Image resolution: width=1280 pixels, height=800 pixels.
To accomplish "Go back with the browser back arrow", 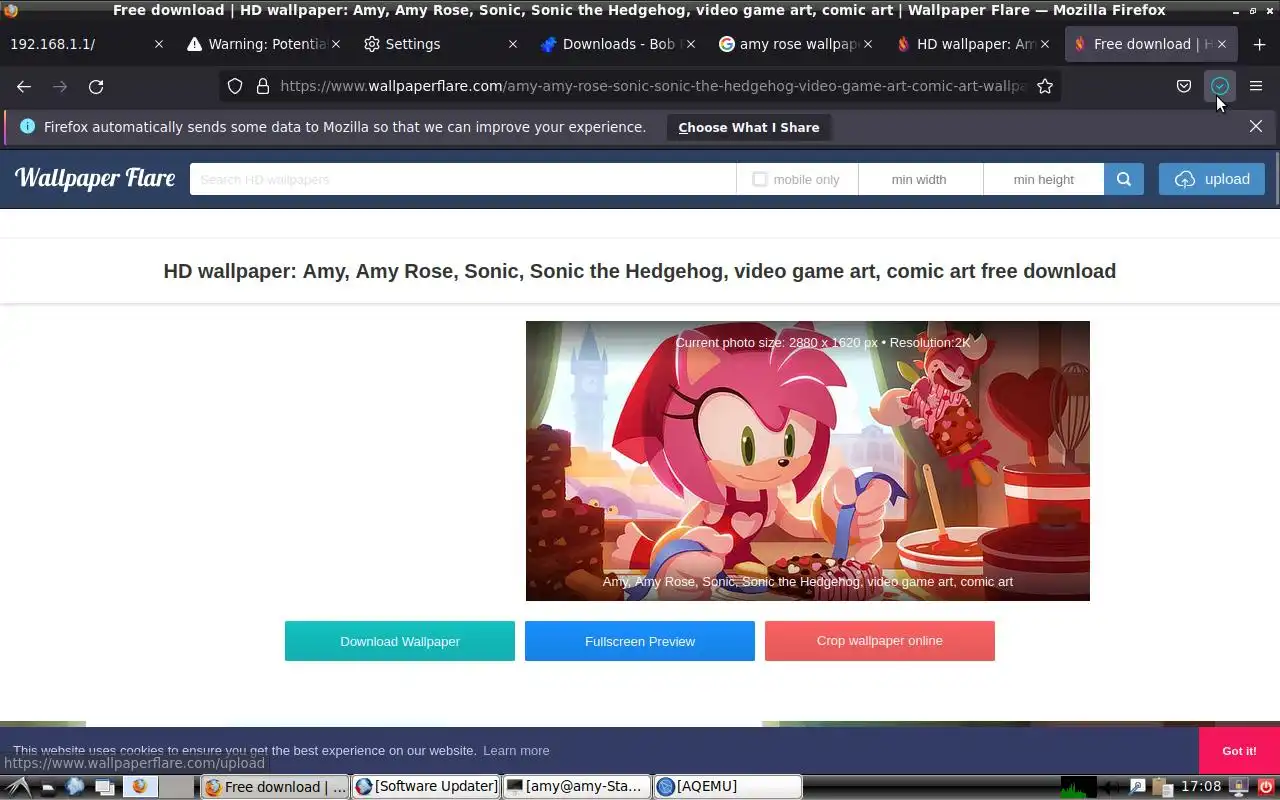I will click(x=24, y=86).
